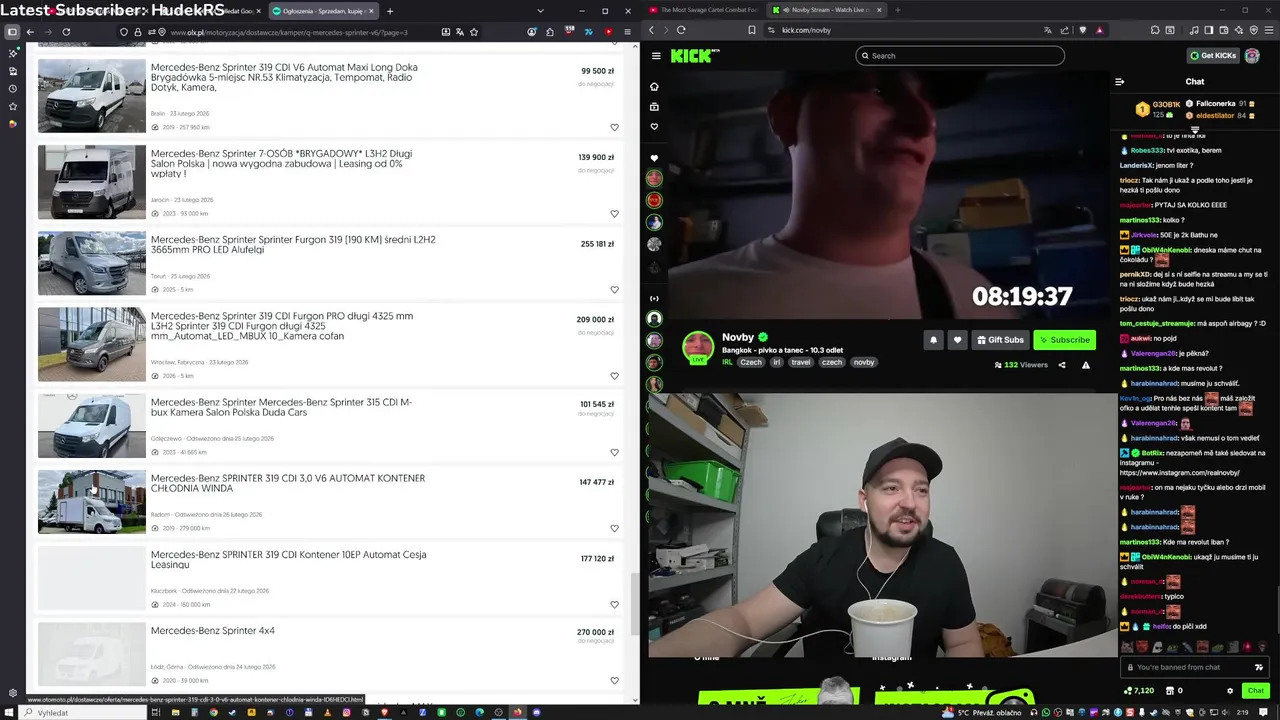
Task: Click the green Chat send button
Action: coord(1256,691)
